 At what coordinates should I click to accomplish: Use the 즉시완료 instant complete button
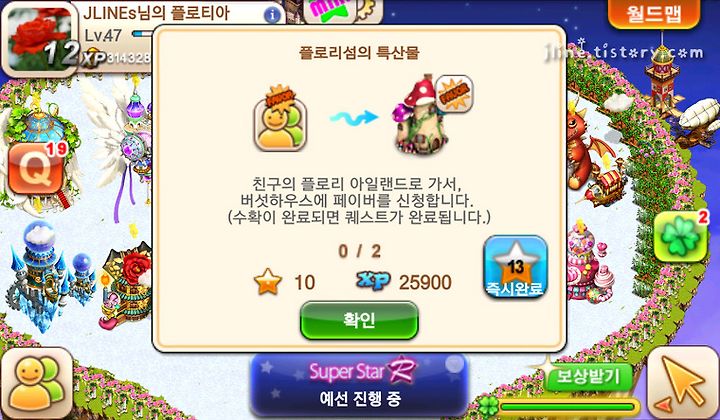click(x=515, y=267)
